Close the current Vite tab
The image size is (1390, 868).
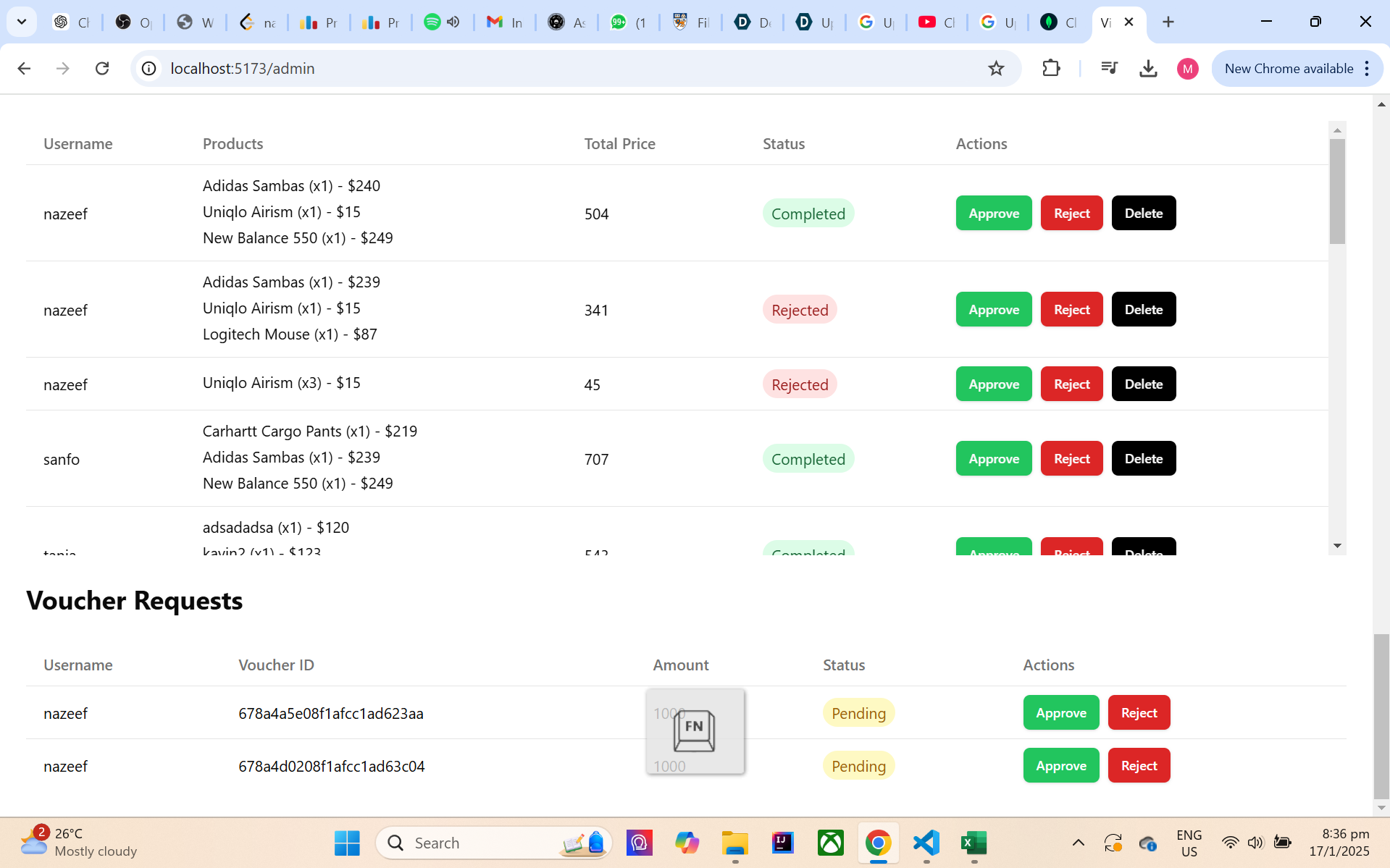point(1129,22)
